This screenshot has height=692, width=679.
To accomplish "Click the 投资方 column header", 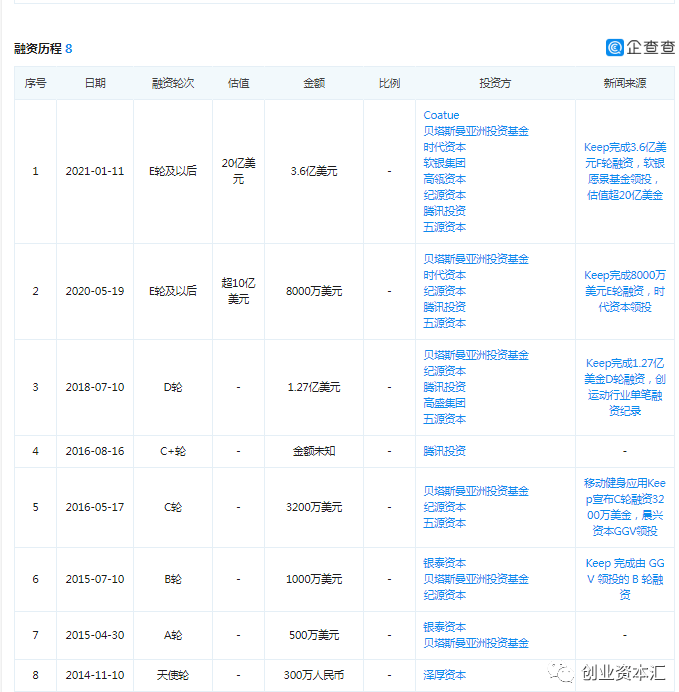I will pyautogui.click(x=495, y=83).
